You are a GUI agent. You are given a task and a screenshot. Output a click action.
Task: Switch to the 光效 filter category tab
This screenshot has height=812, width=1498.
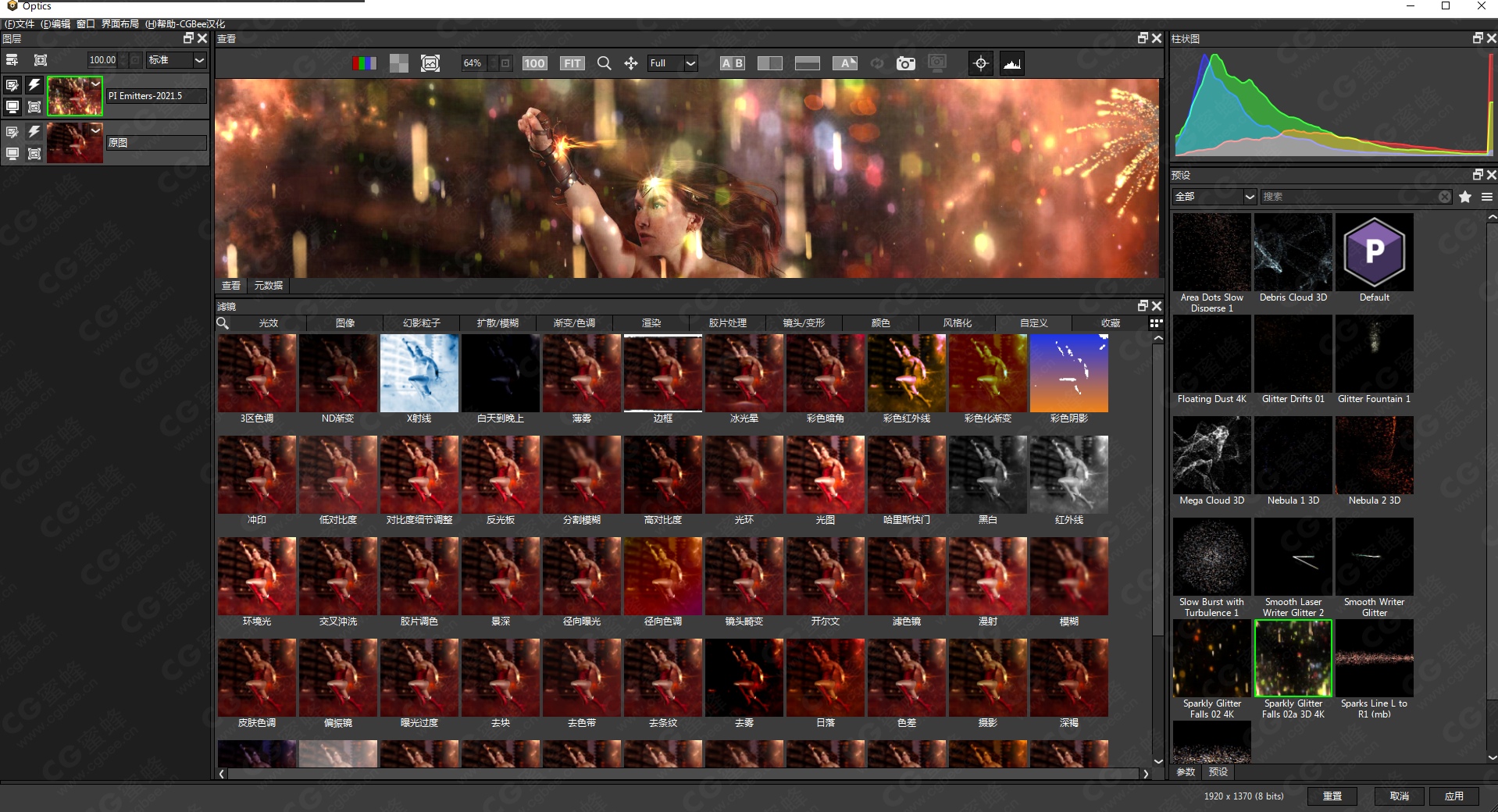point(269,322)
